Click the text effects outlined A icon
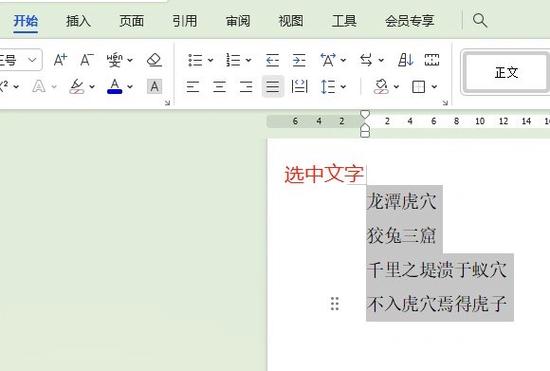Screen dimensions: 550x371 [x=39, y=86]
